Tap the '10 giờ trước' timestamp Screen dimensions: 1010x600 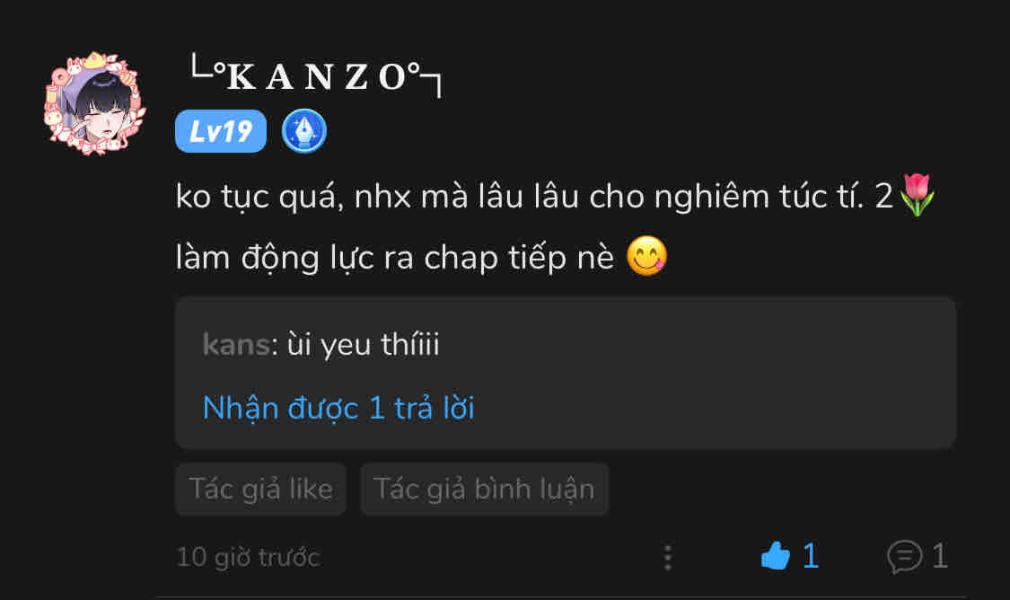click(x=248, y=557)
